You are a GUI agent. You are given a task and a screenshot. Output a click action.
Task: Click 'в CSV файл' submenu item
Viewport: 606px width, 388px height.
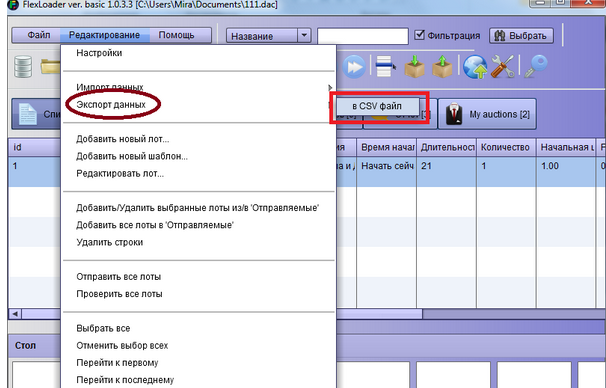point(377,106)
